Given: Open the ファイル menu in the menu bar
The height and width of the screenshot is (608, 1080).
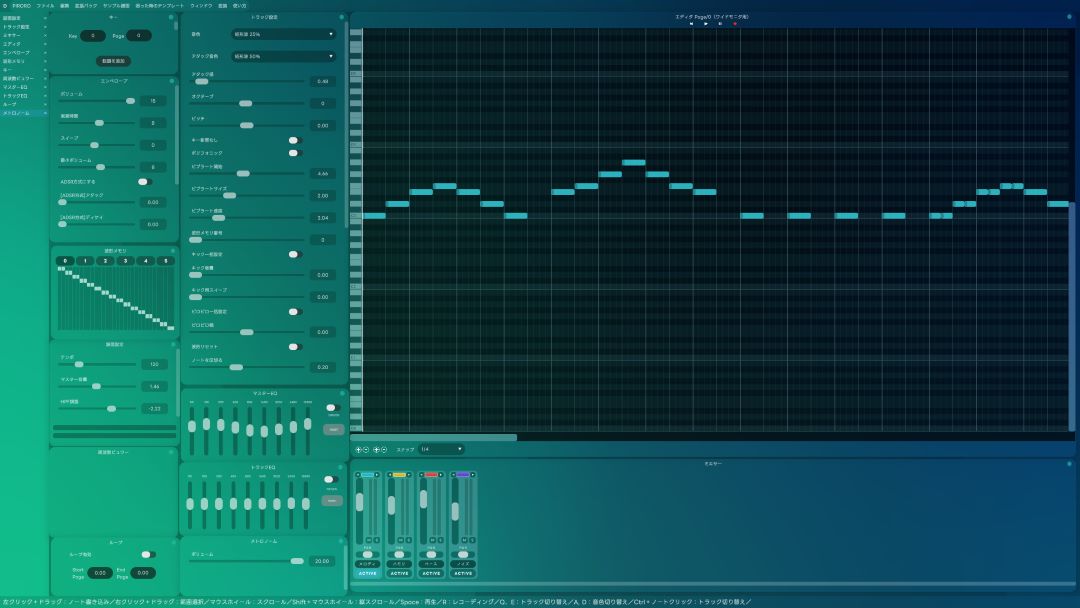Looking at the screenshot, I should (x=45, y=5).
